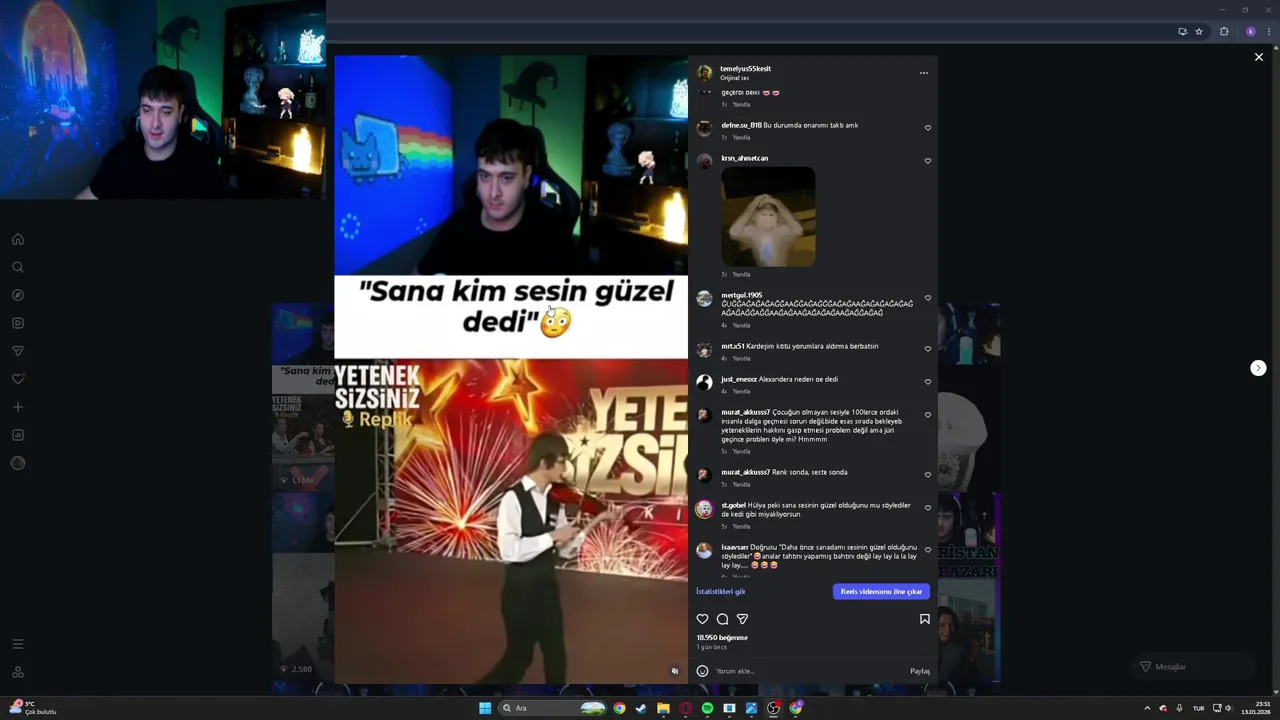The width and height of the screenshot is (1280, 720).
Task: Open the GIF in krsn_ahmetcan's comment
Action: (x=768, y=217)
